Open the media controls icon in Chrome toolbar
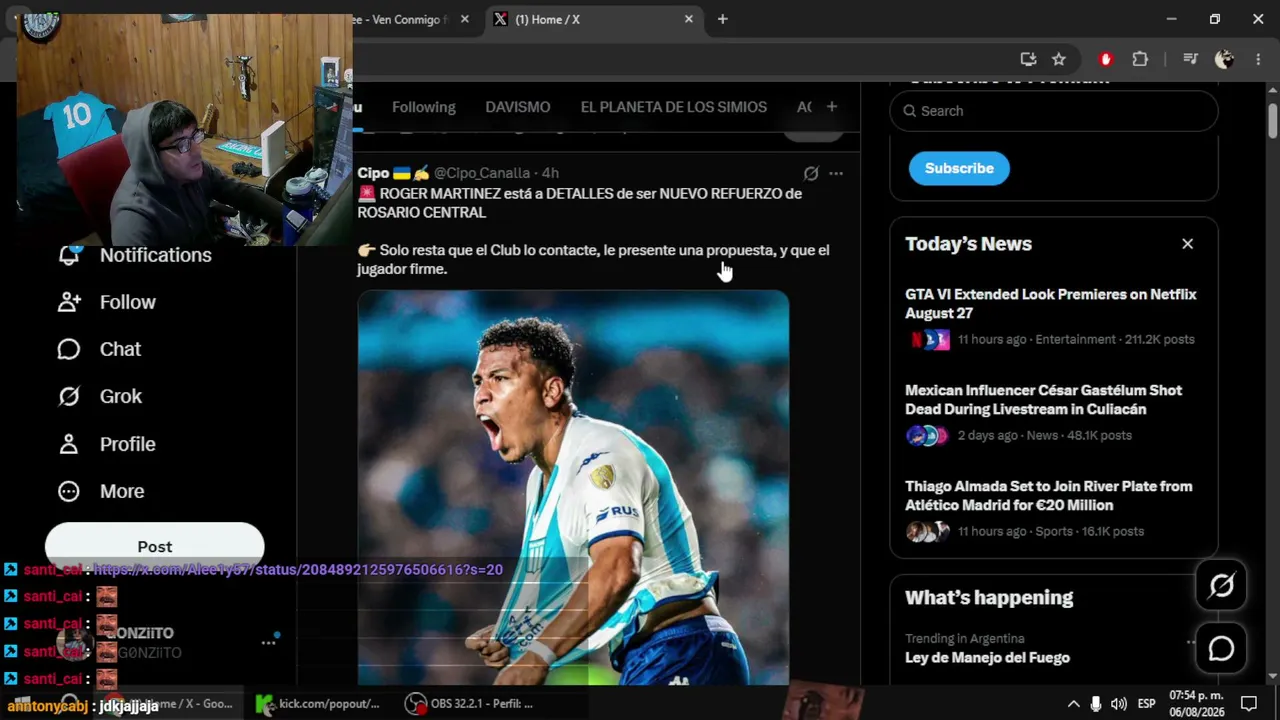 click(x=1190, y=59)
